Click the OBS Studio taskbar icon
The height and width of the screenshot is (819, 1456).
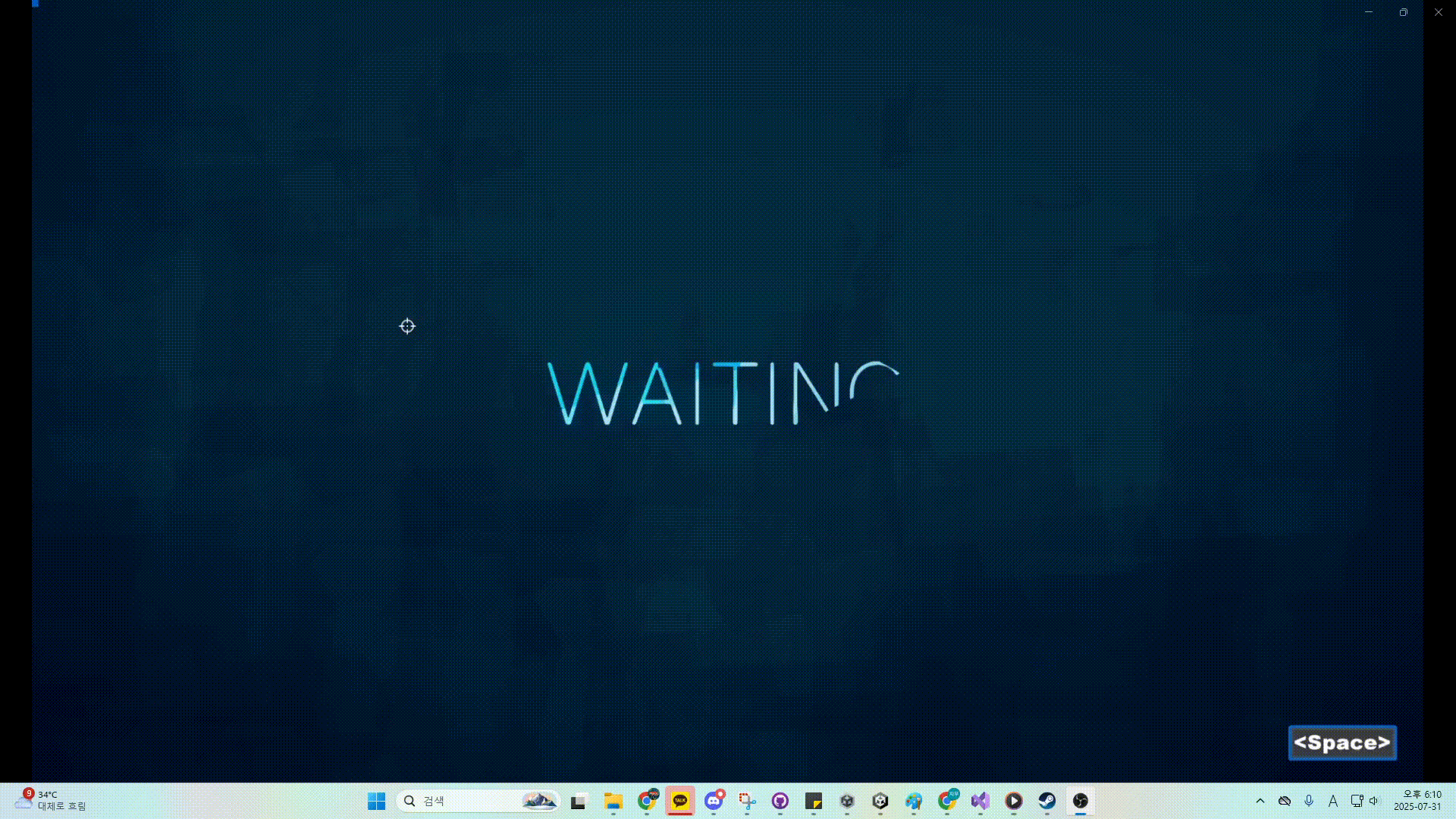point(1081,801)
